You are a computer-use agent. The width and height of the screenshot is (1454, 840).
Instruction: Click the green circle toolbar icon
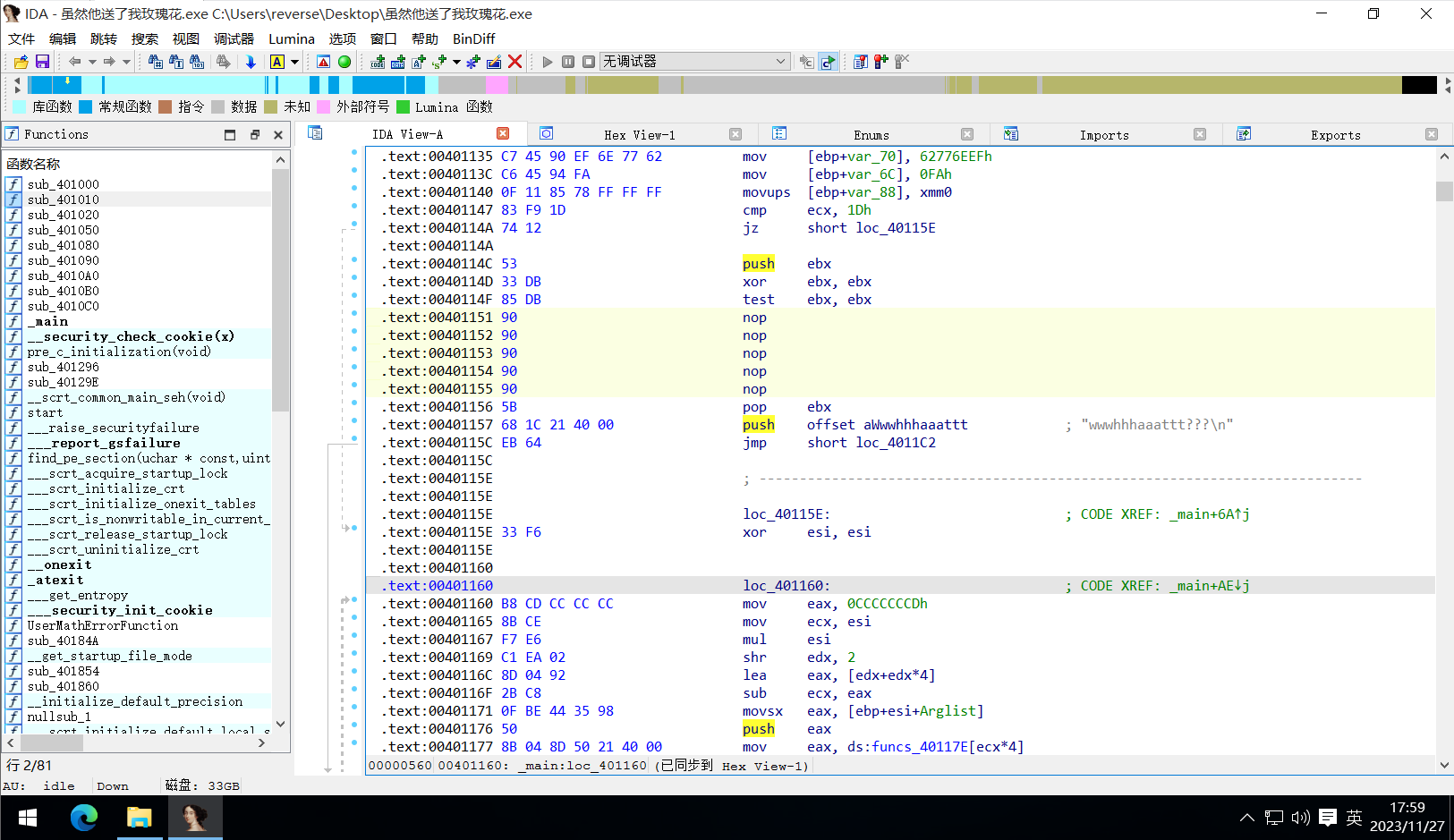(x=344, y=62)
